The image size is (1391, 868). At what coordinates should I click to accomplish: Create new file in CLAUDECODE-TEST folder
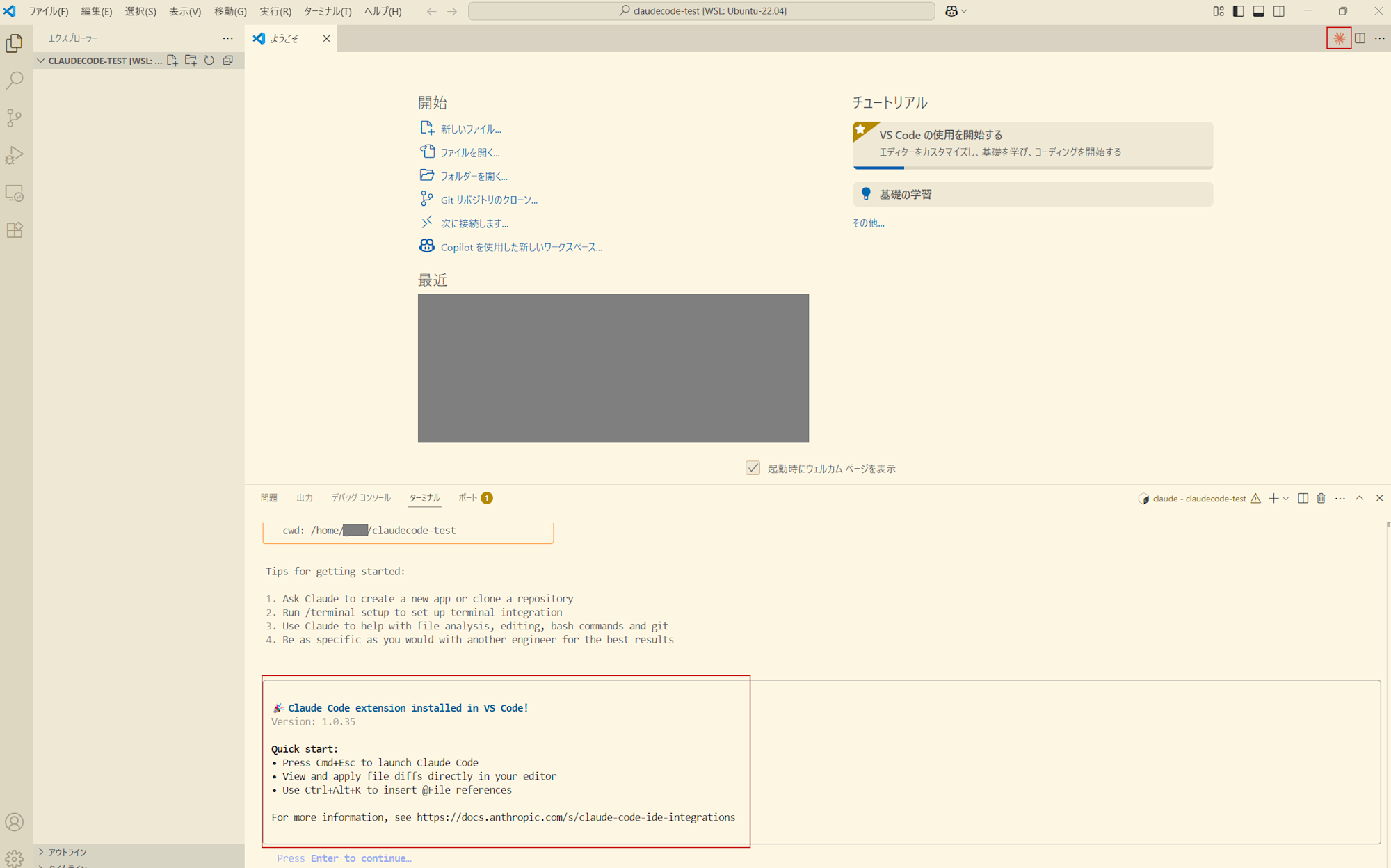click(x=172, y=61)
